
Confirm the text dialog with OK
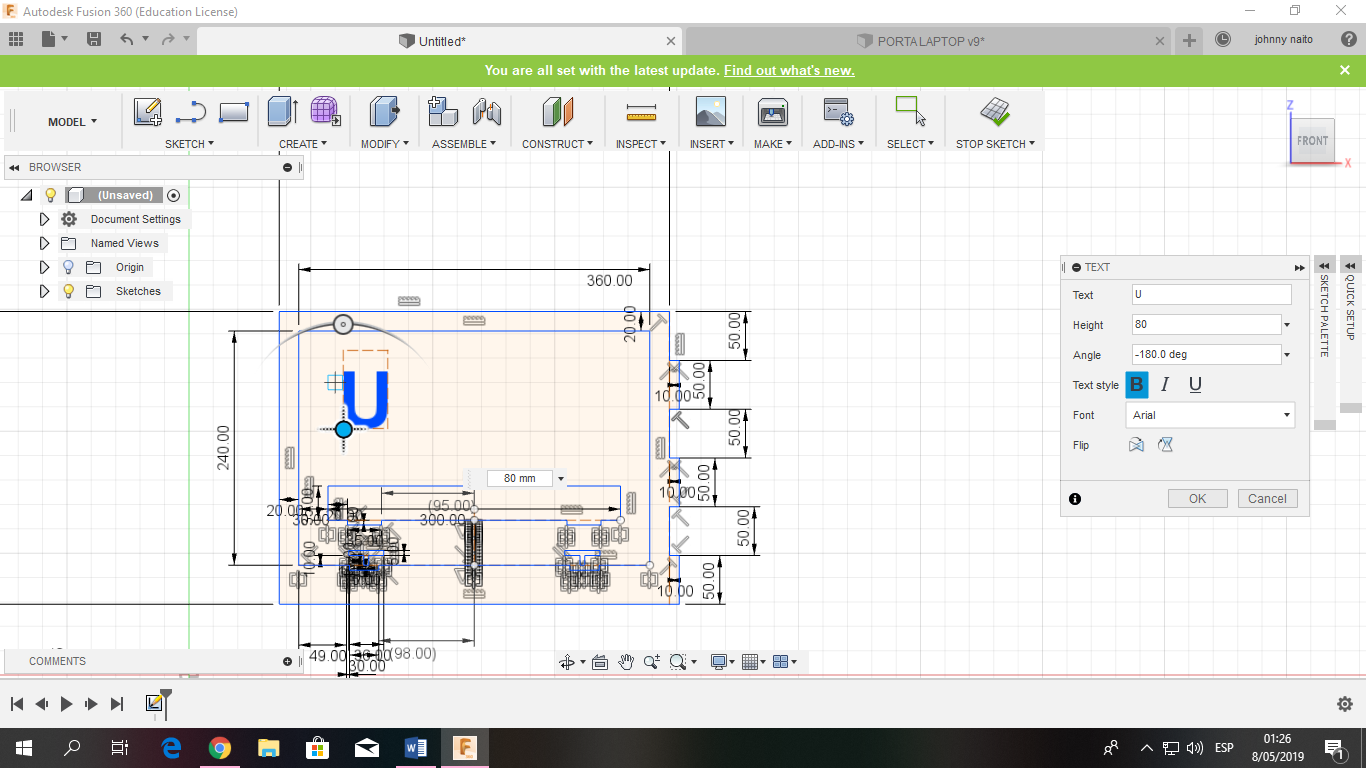click(1197, 499)
